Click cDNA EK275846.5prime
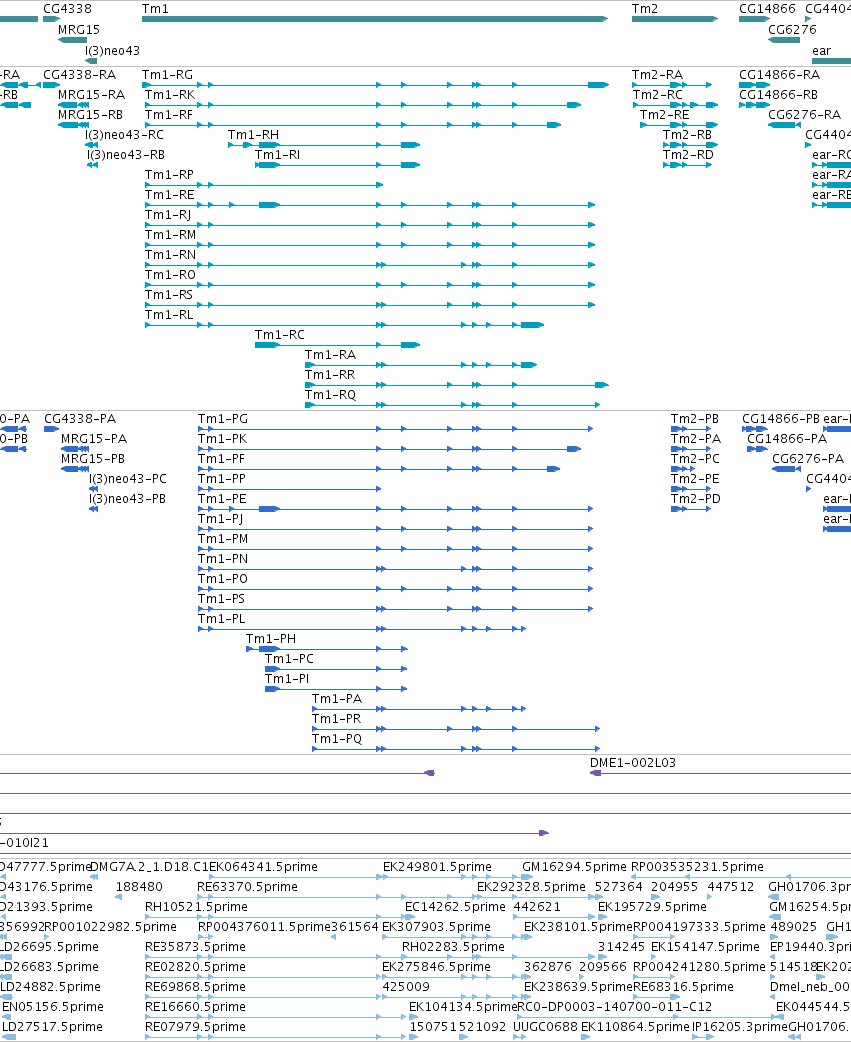851x1042 pixels. coord(436,966)
